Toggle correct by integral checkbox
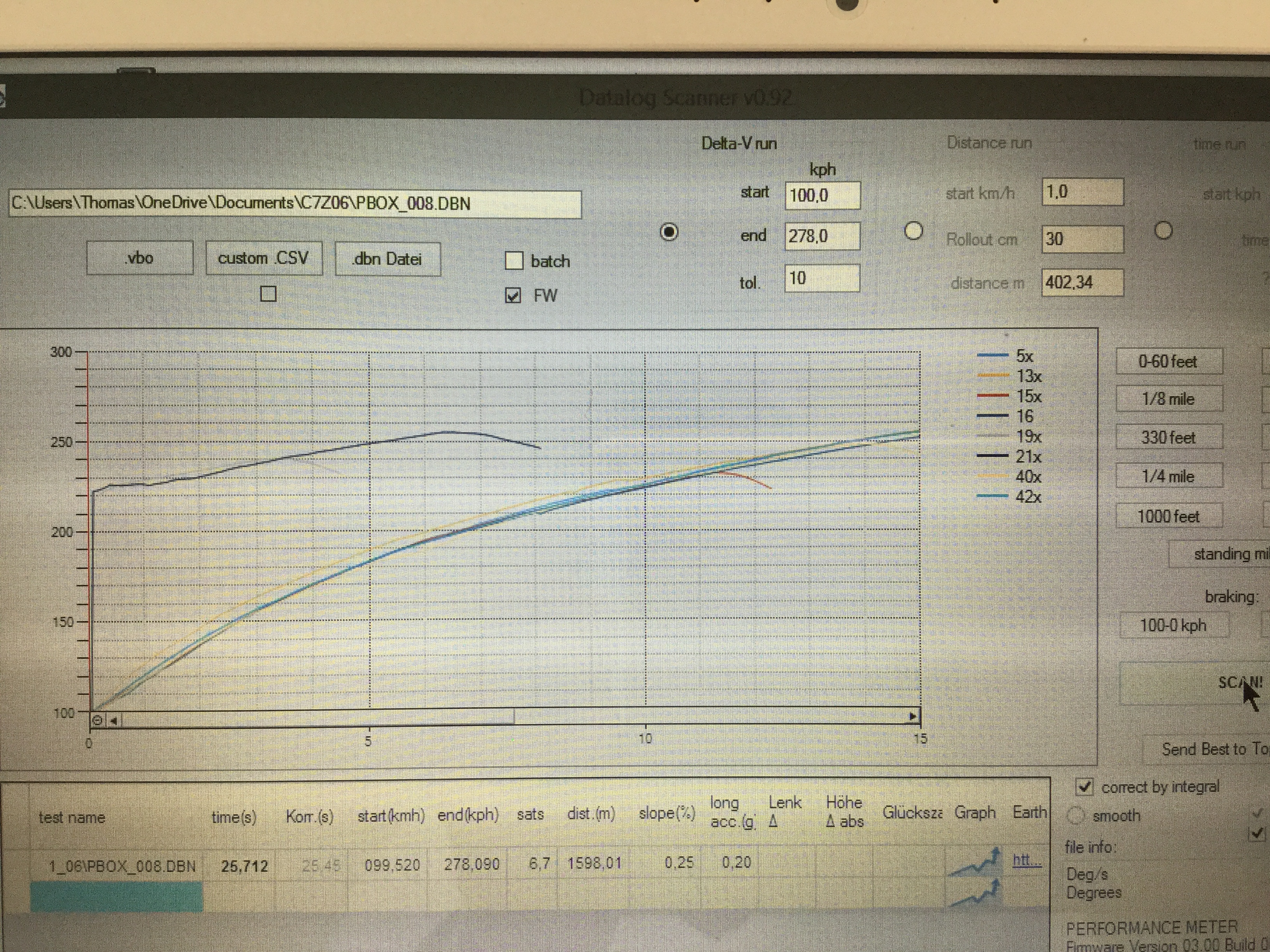The width and height of the screenshot is (1270, 952). 1084,787
